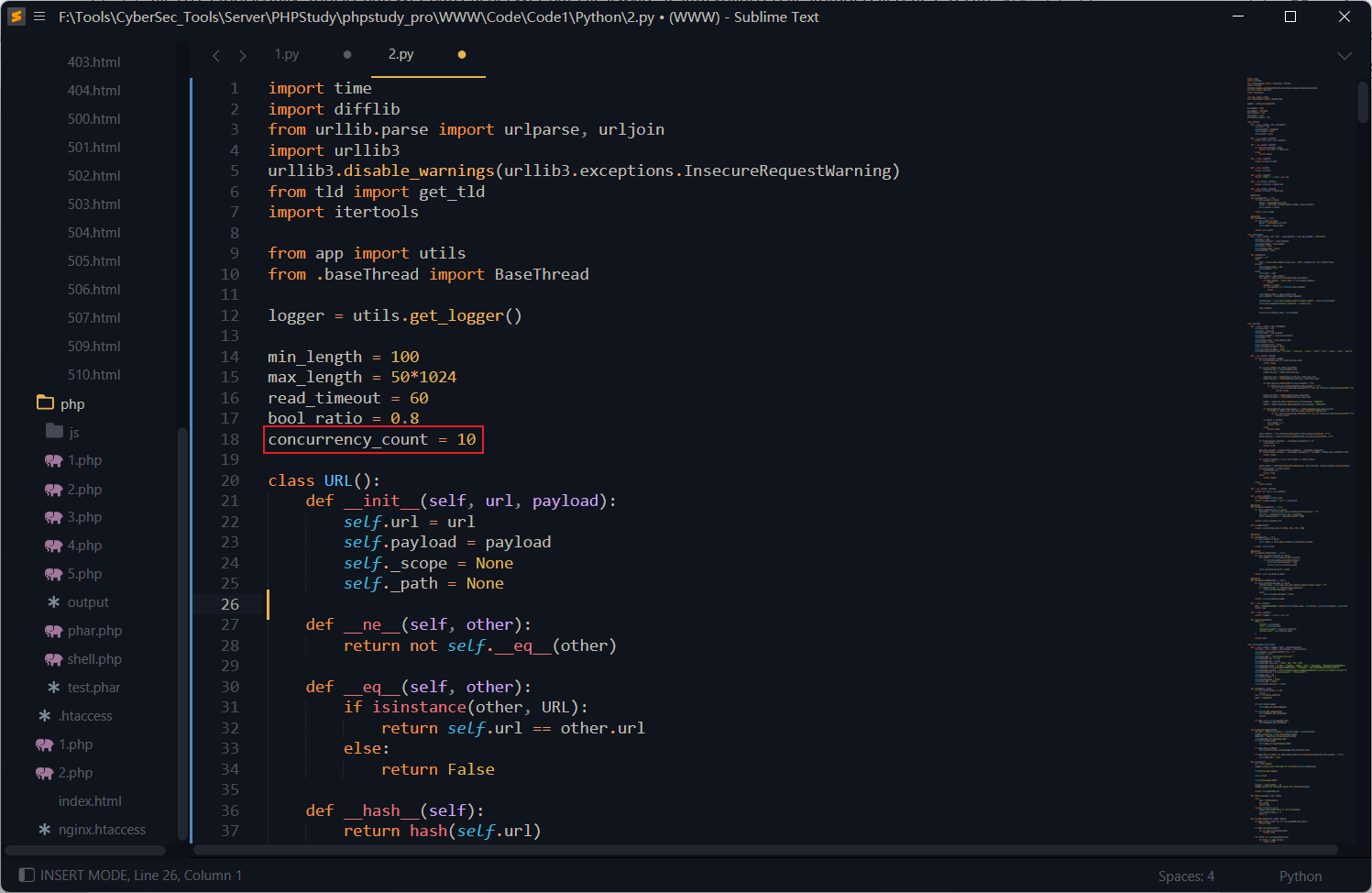Select the .htaccess file in sidebar
This screenshot has width=1372, height=893.
click(84, 716)
